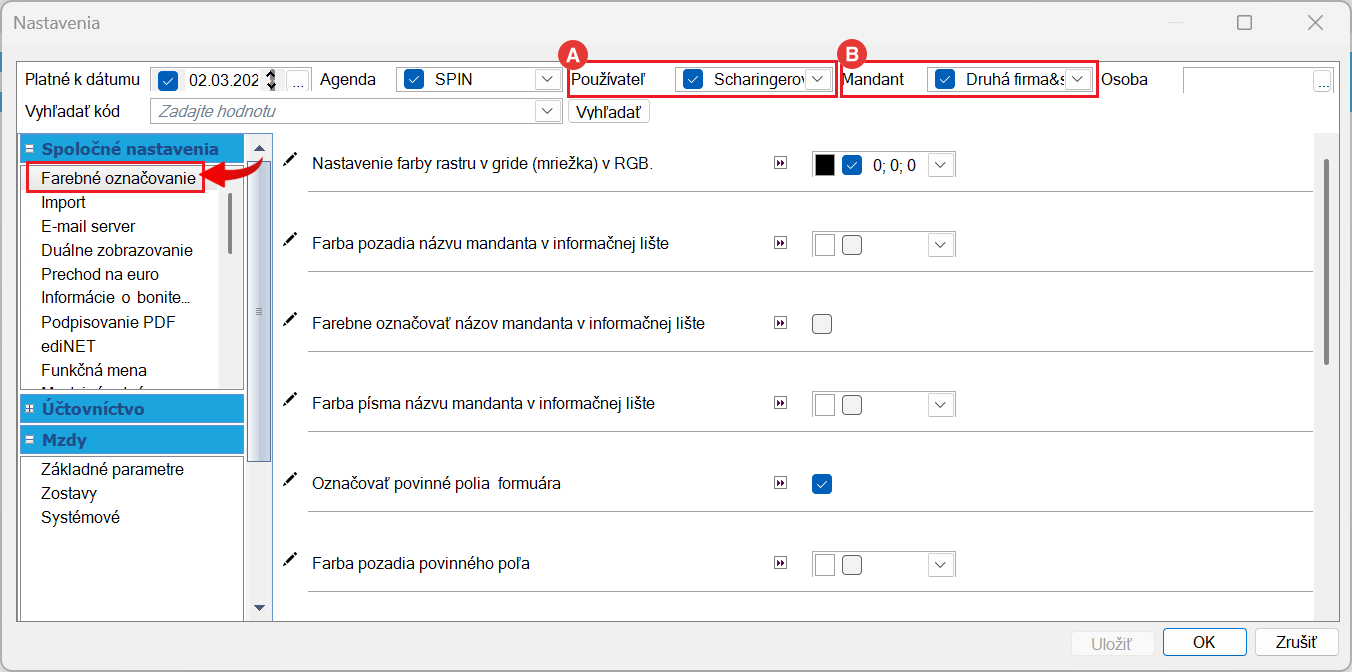Expand the Účtovníctvo section

coord(30,409)
